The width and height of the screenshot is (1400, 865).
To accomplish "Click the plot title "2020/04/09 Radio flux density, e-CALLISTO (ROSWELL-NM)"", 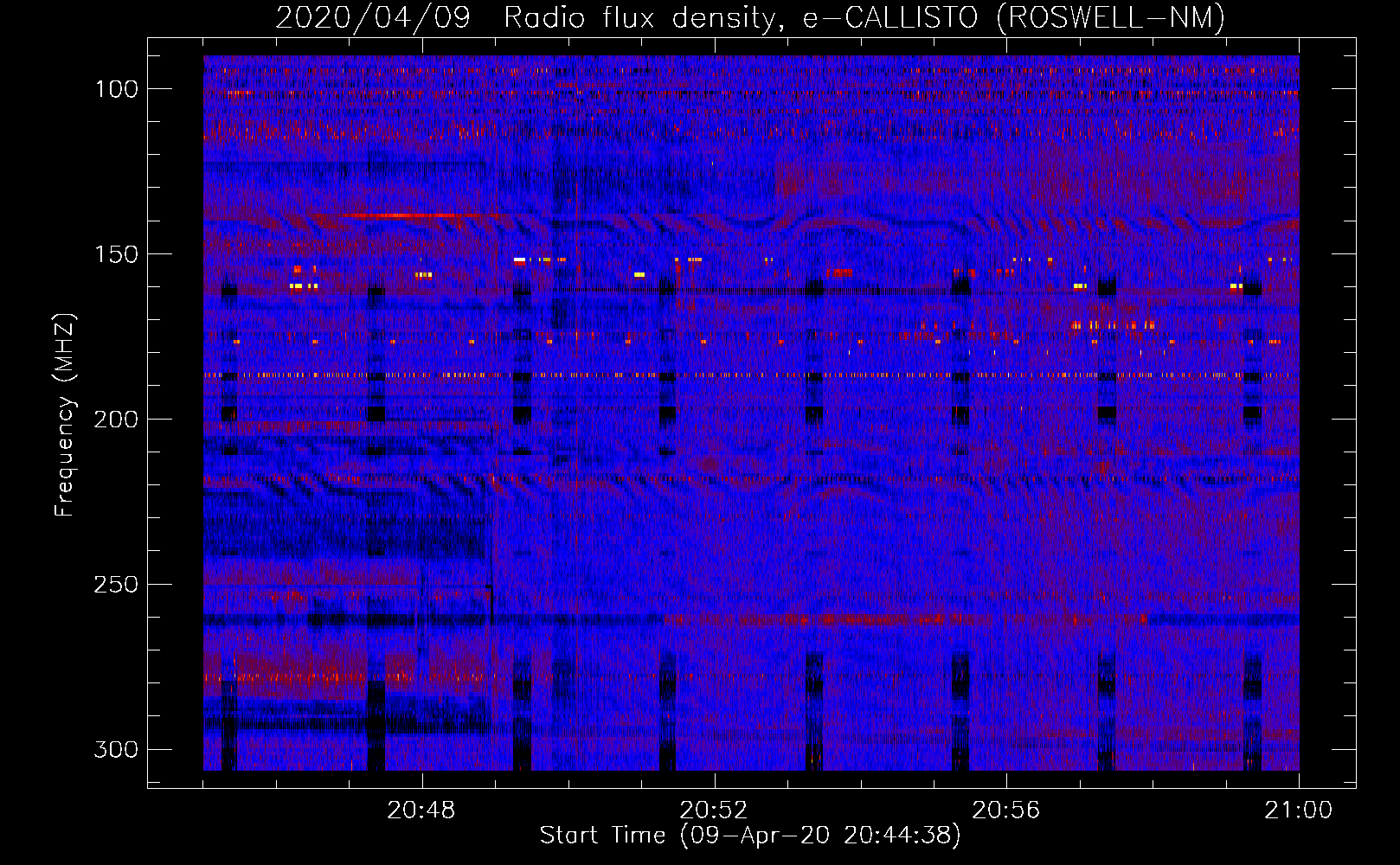I will [750, 17].
